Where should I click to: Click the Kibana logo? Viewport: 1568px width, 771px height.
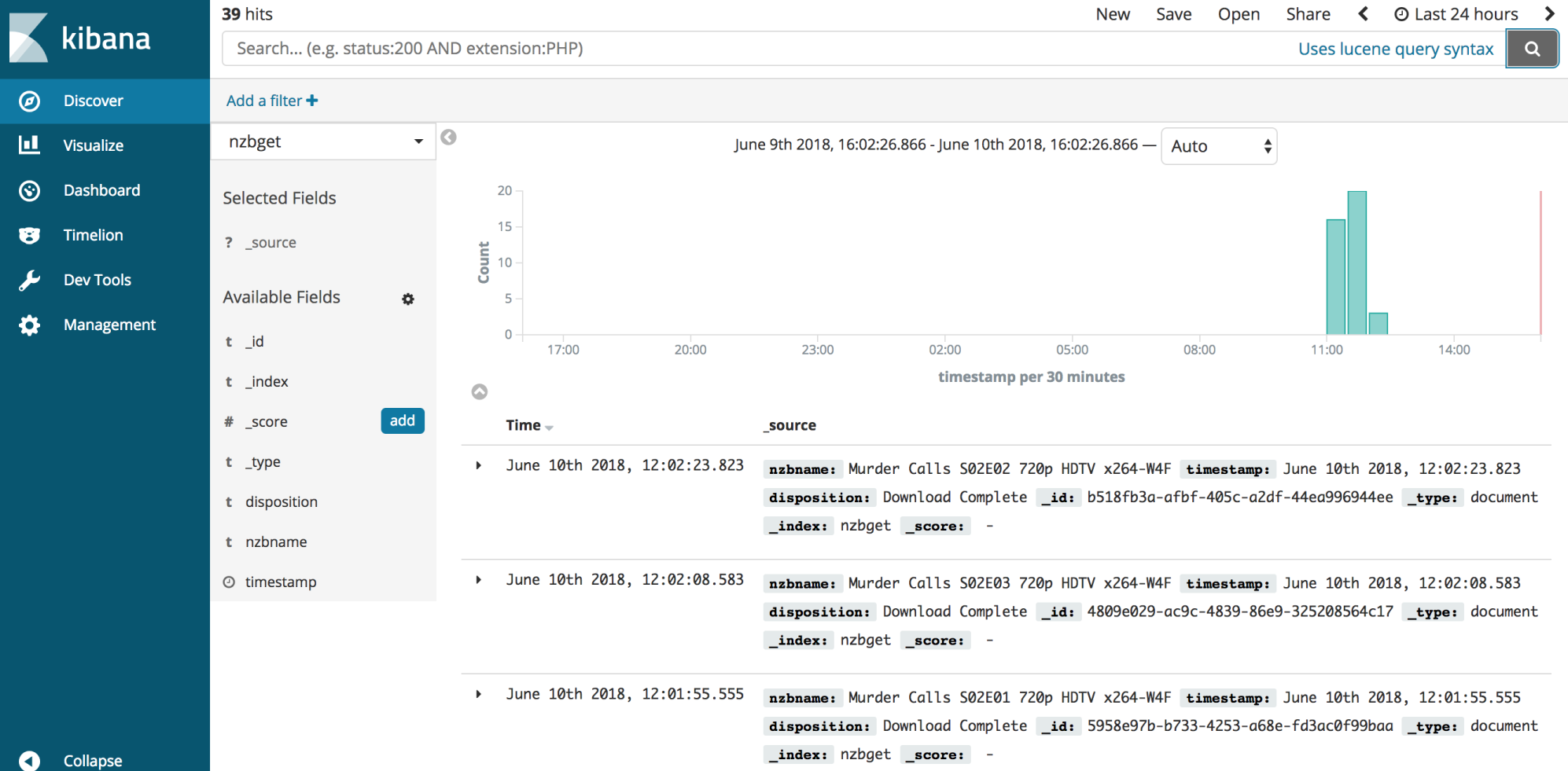coord(79,38)
